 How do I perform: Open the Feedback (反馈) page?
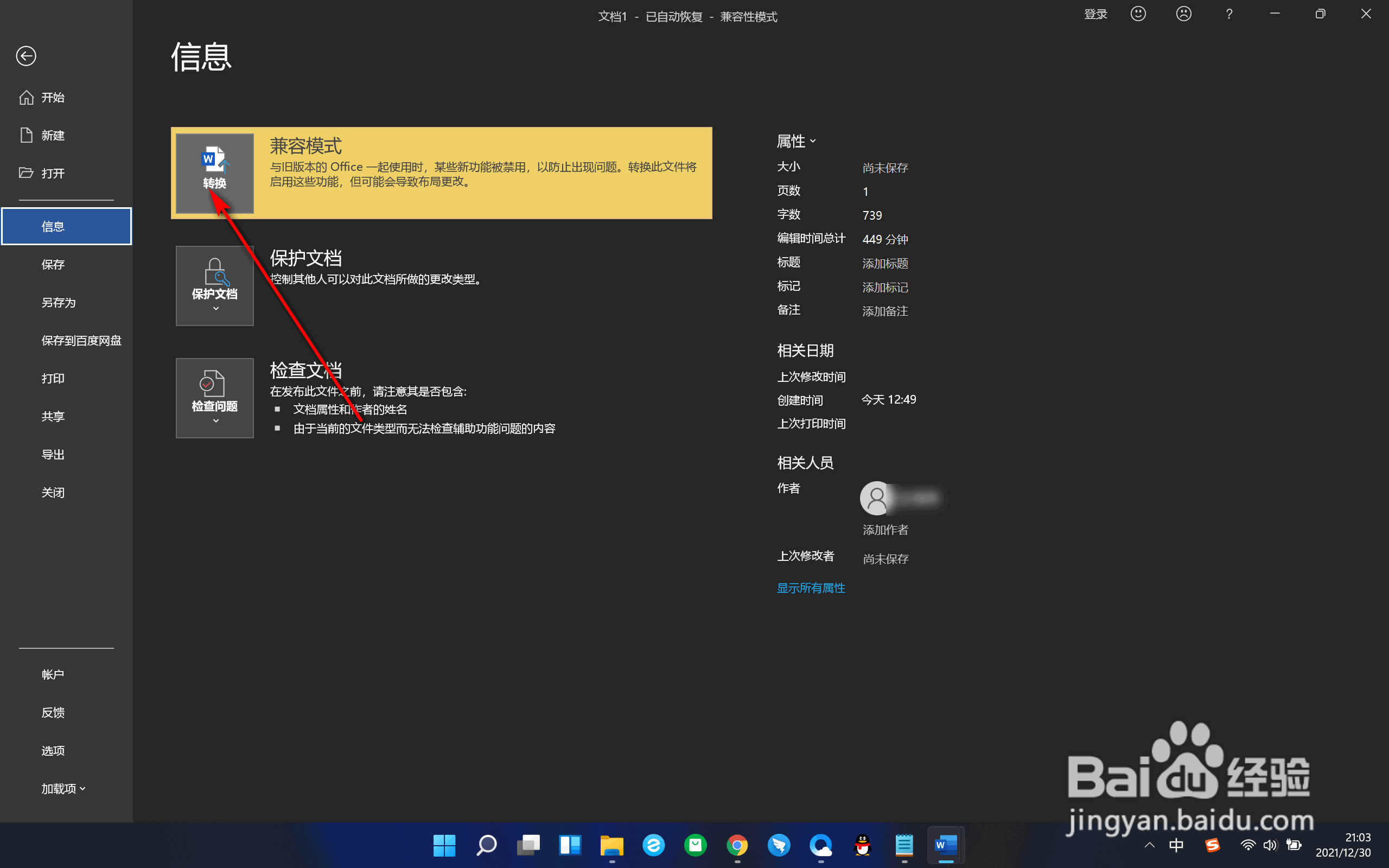click(67, 712)
